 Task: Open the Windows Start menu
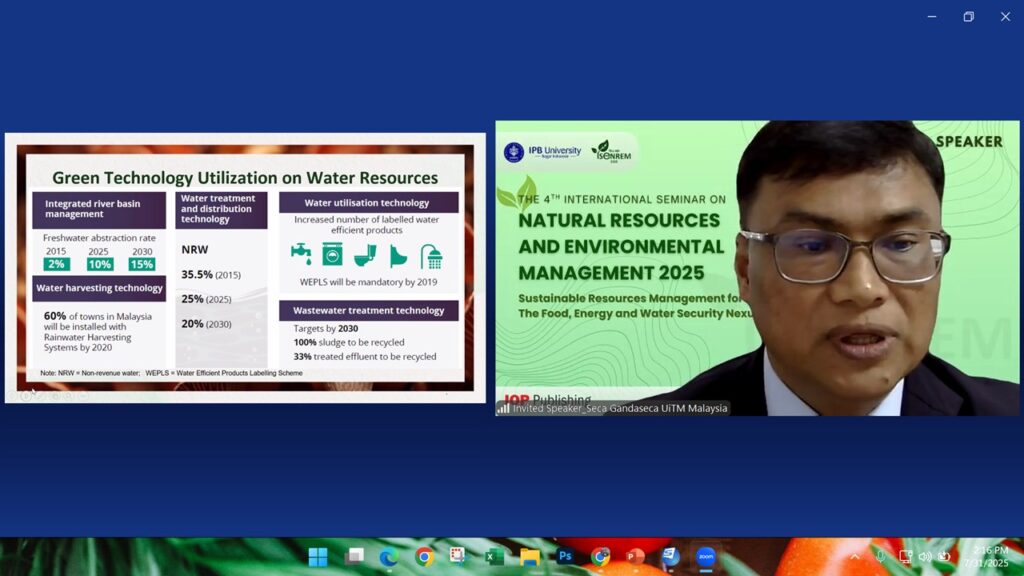(x=318, y=557)
